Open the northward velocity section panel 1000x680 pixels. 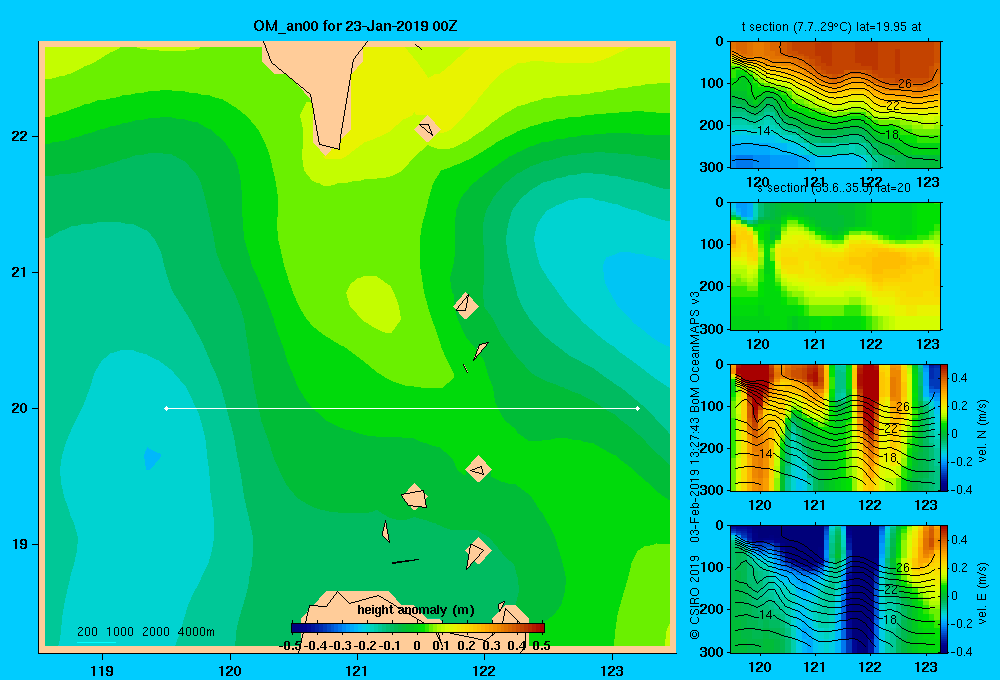[835, 427]
